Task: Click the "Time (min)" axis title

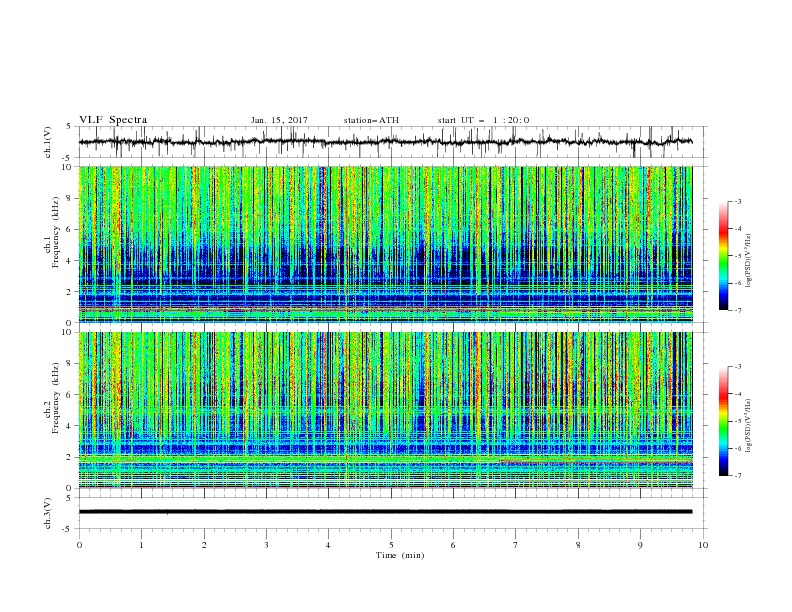Action: (x=400, y=555)
